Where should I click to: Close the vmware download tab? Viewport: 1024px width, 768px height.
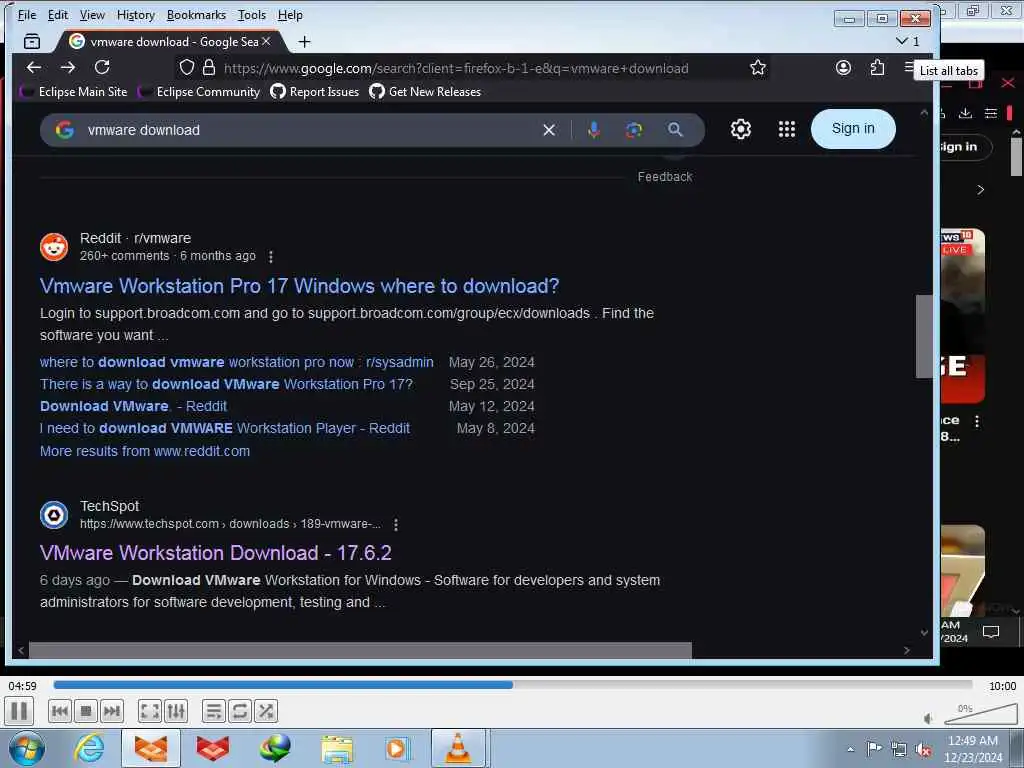click(266, 41)
